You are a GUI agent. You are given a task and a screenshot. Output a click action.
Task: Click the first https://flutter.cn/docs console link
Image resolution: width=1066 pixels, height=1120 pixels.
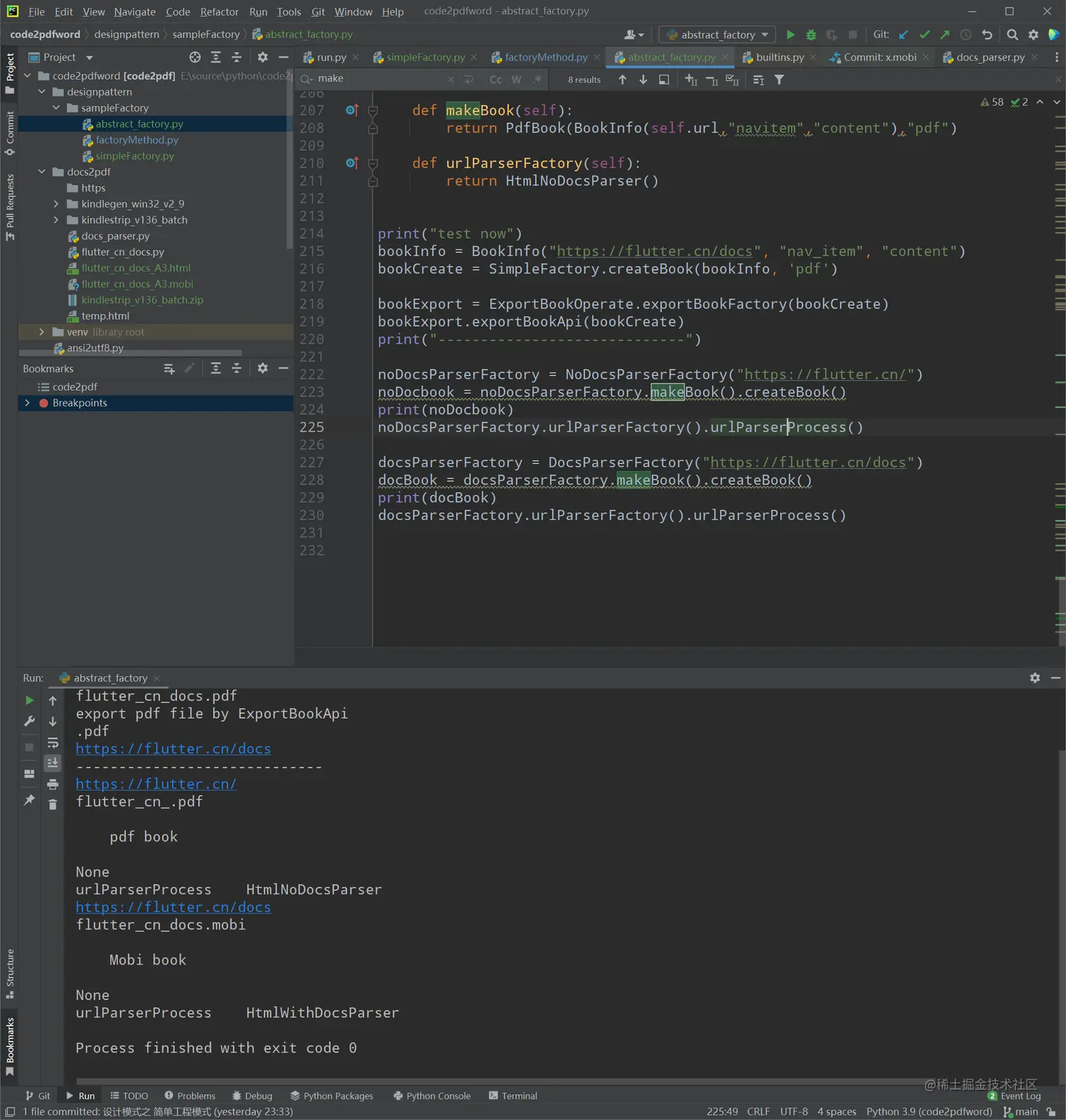click(x=173, y=749)
